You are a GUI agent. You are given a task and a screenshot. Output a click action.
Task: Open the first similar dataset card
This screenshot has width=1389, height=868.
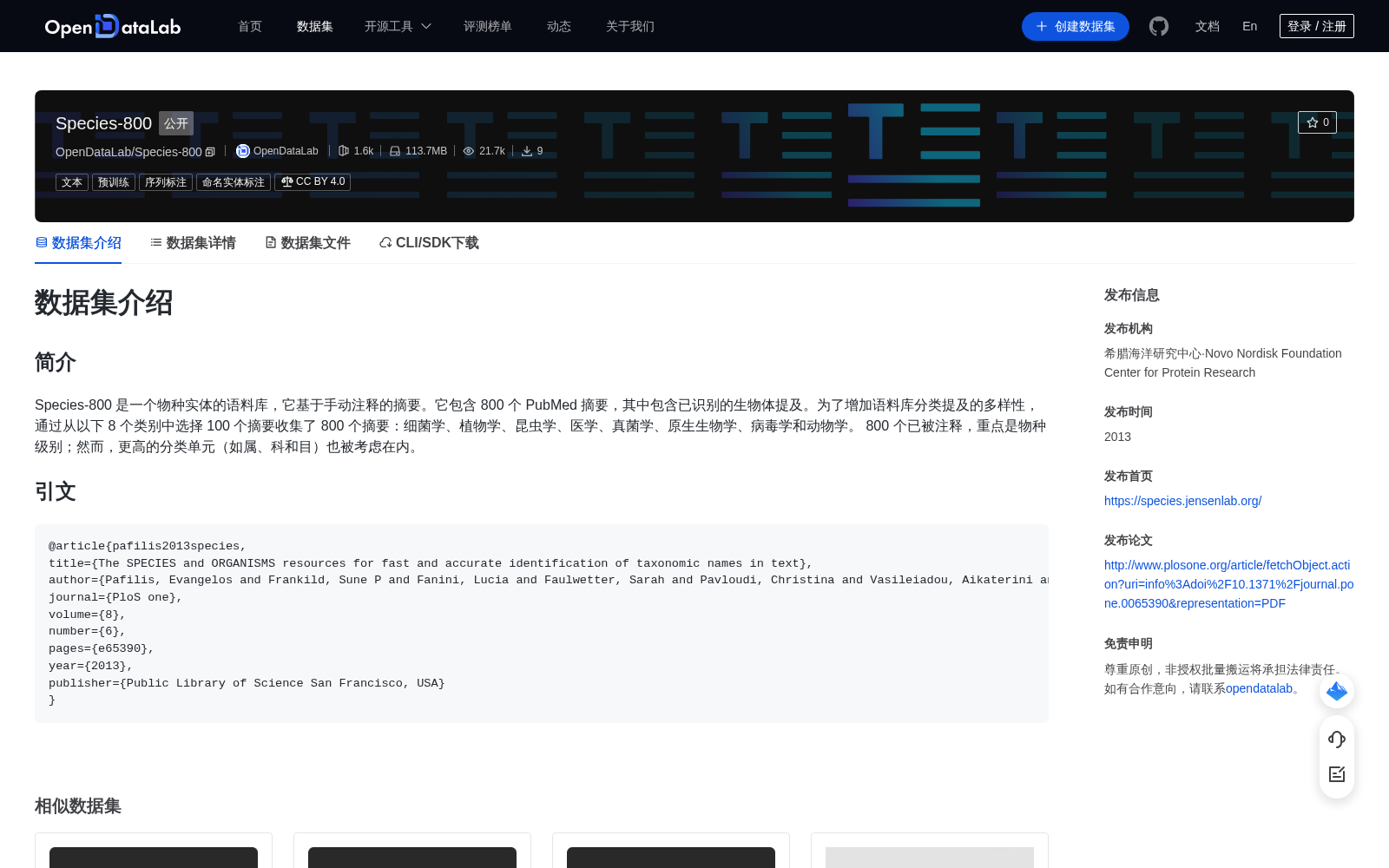154,851
